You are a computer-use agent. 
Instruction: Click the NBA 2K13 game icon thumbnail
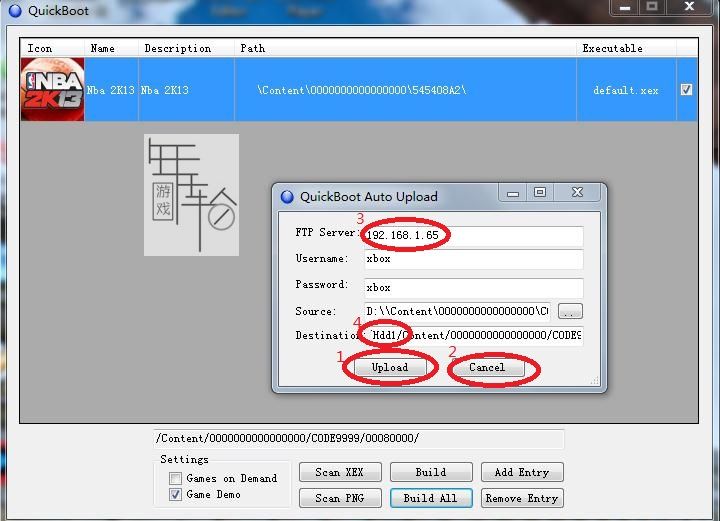pos(53,90)
